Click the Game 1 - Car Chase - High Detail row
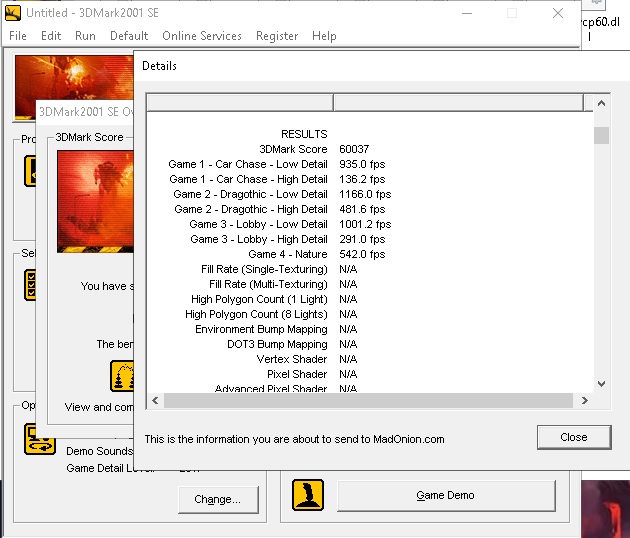 point(277,179)
